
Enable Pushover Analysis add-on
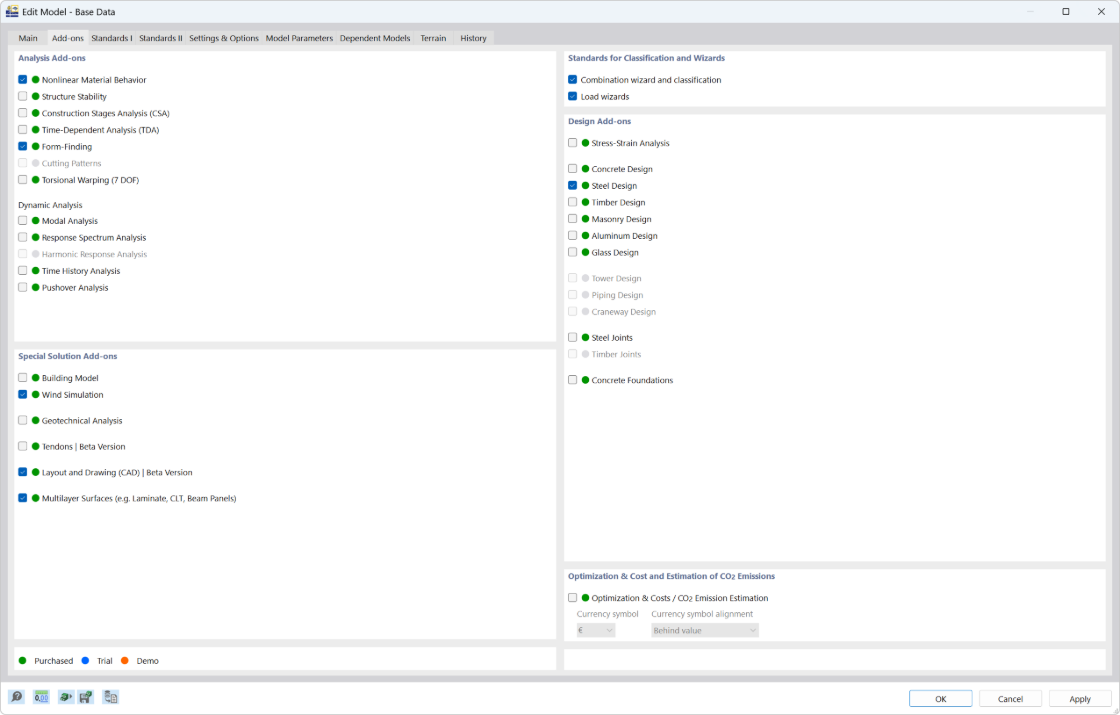[23, 287]
